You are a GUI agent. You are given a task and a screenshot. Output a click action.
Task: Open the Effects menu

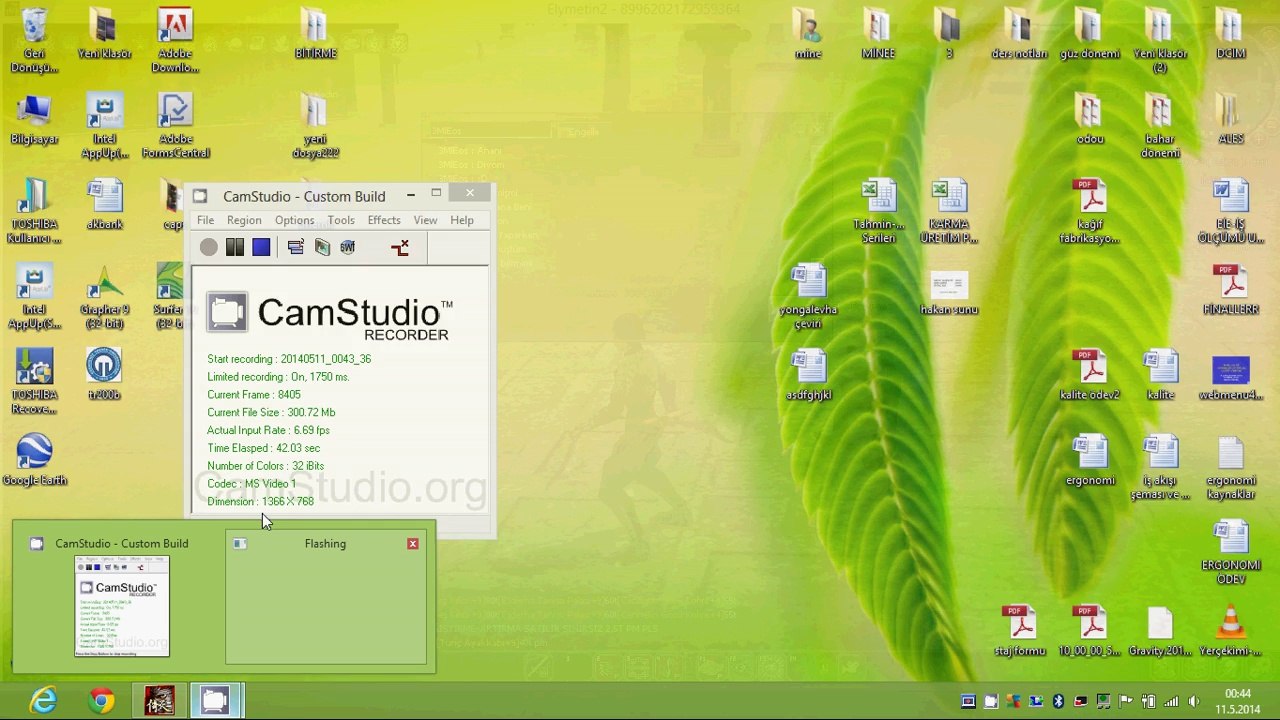[384, 220]
